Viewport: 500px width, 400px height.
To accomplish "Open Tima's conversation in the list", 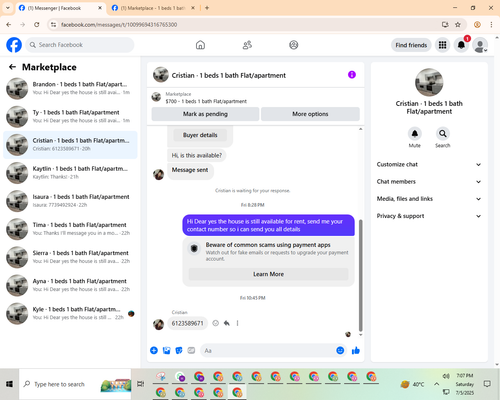I will [x=70, y=229].
